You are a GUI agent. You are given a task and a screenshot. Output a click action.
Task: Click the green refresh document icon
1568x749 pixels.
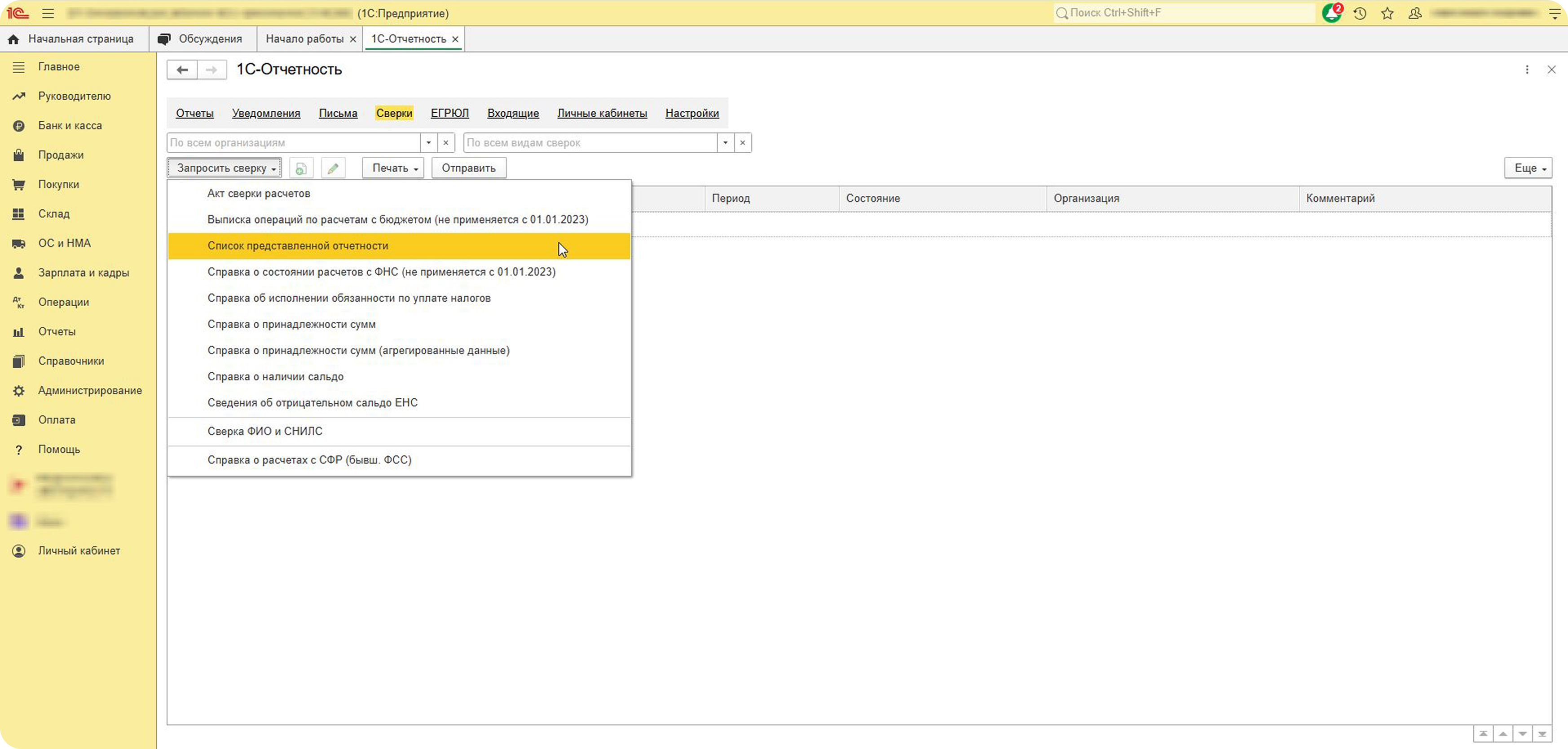[x=301, y=168]
